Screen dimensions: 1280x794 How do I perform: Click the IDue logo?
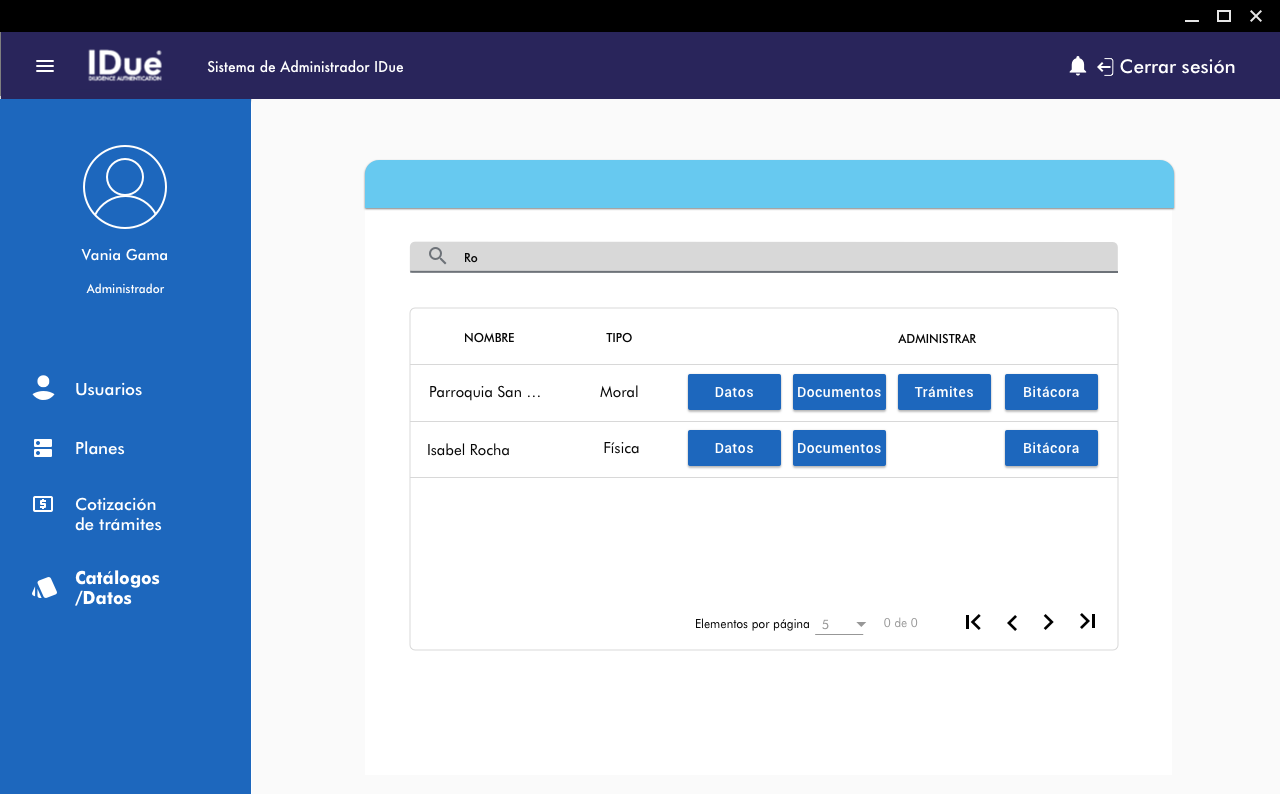pos(124,66)
